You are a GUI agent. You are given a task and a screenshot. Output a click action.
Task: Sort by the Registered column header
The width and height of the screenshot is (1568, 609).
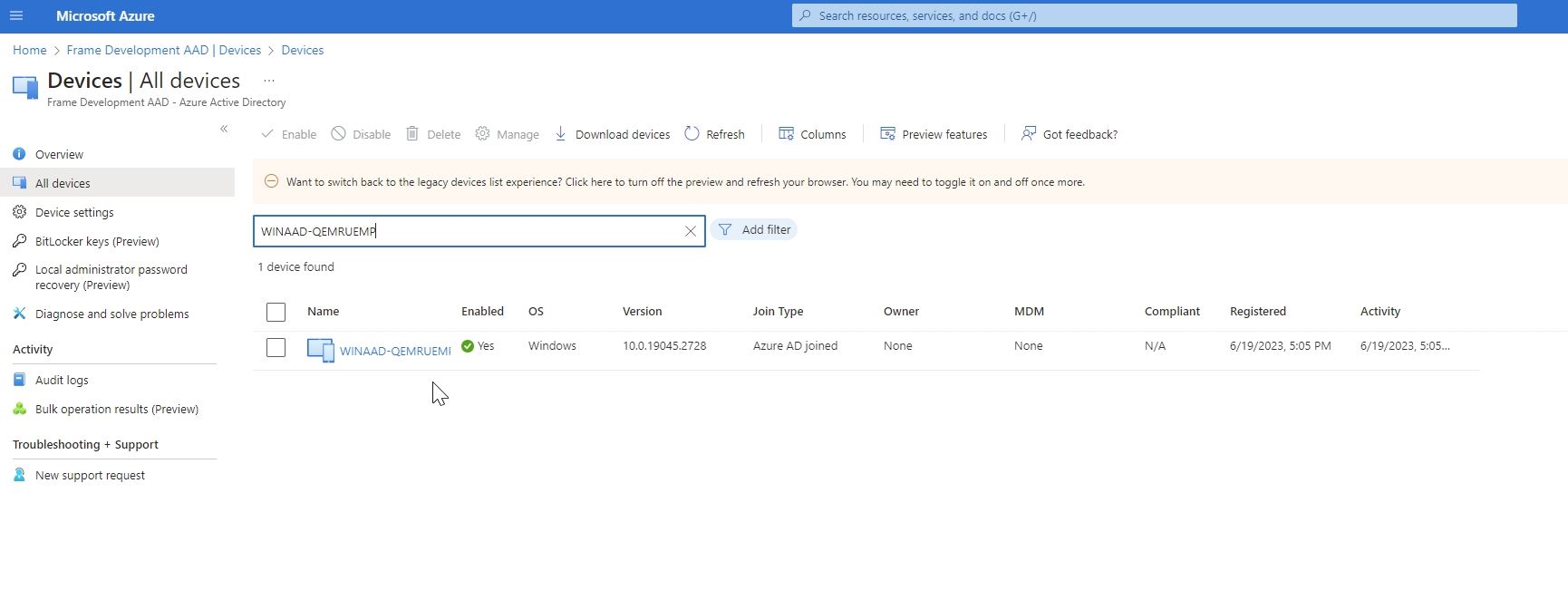pyautogui.click(x=1258, y=311)
